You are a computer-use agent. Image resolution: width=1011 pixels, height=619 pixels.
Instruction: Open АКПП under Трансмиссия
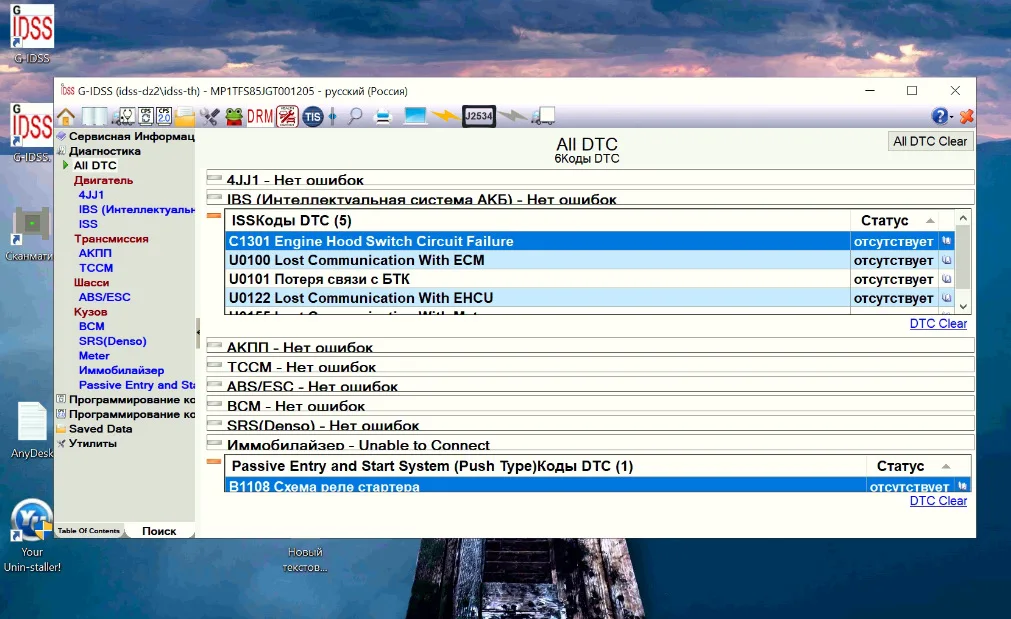pos(95,253)
